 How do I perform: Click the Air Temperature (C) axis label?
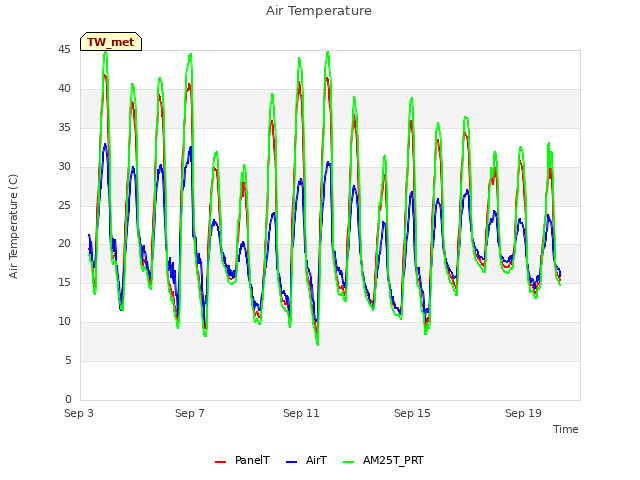[13, 226]
